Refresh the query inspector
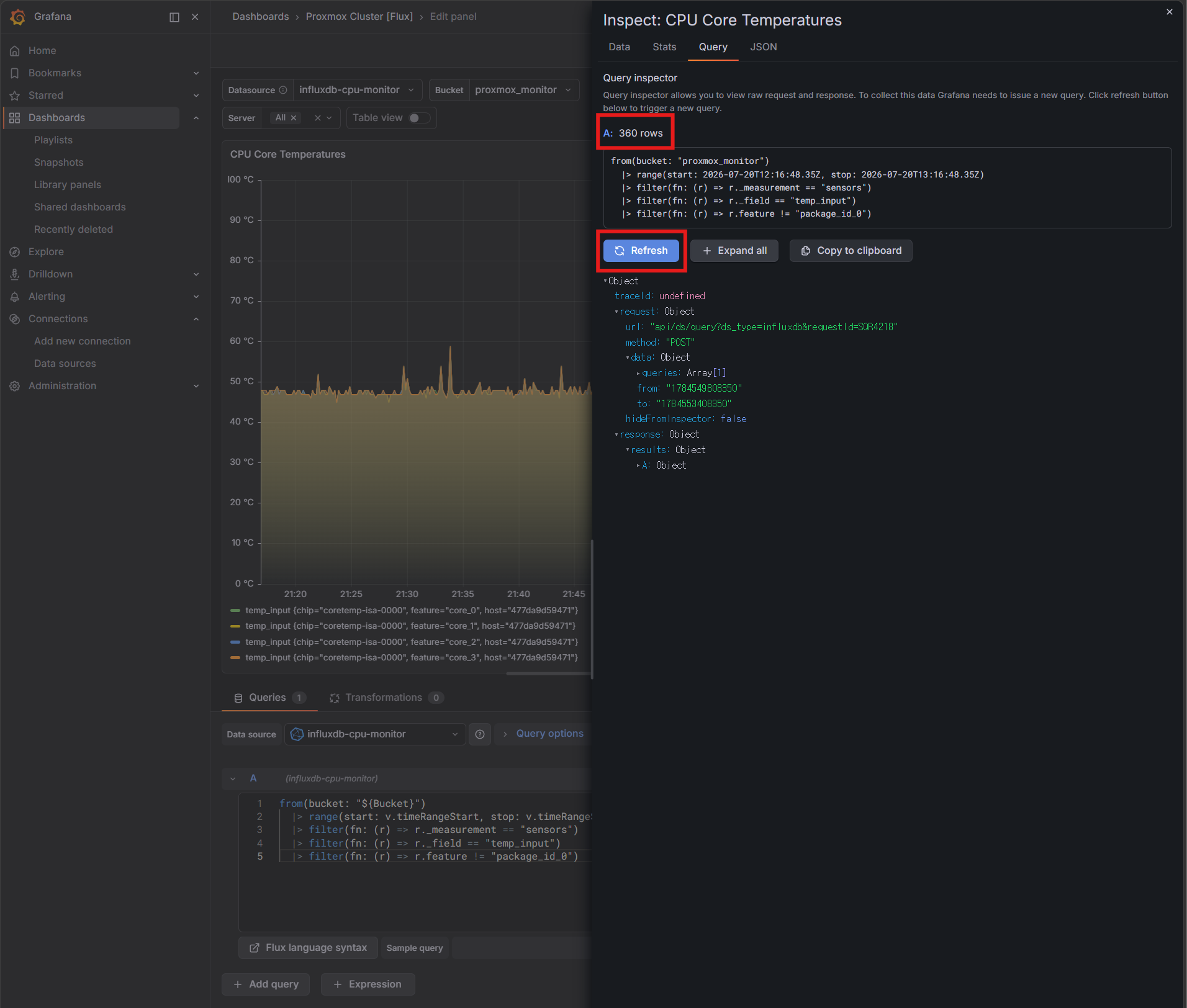This screenshot has height=1008, width=1187. point(641,251)
